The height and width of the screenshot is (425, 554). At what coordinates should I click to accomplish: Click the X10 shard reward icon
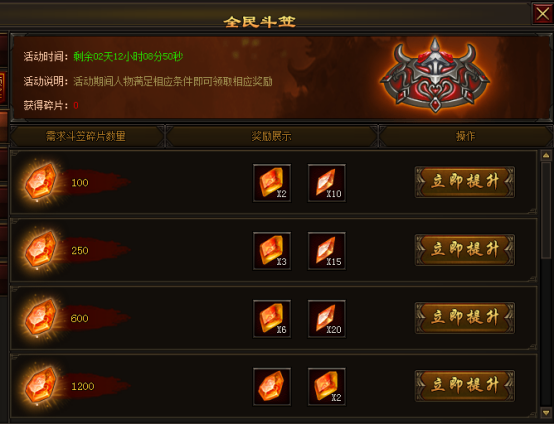point(327,183)
